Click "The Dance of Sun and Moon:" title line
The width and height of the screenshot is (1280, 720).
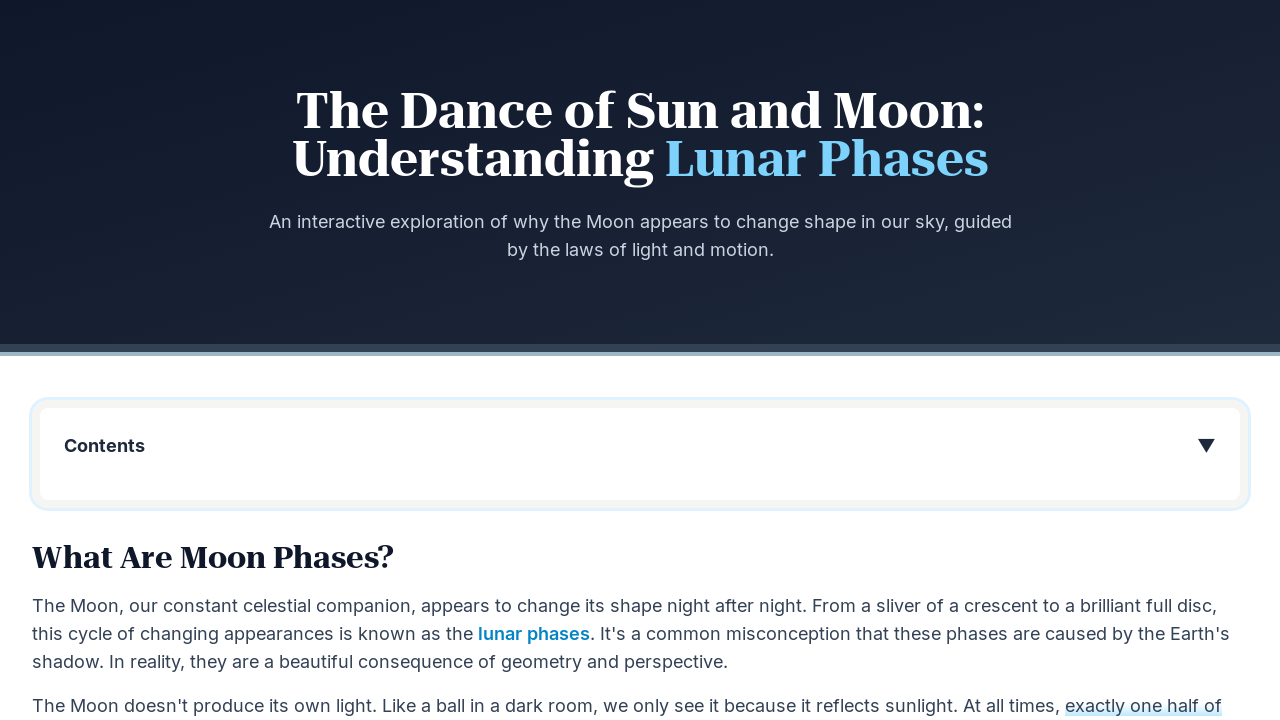tap(640, 110)
